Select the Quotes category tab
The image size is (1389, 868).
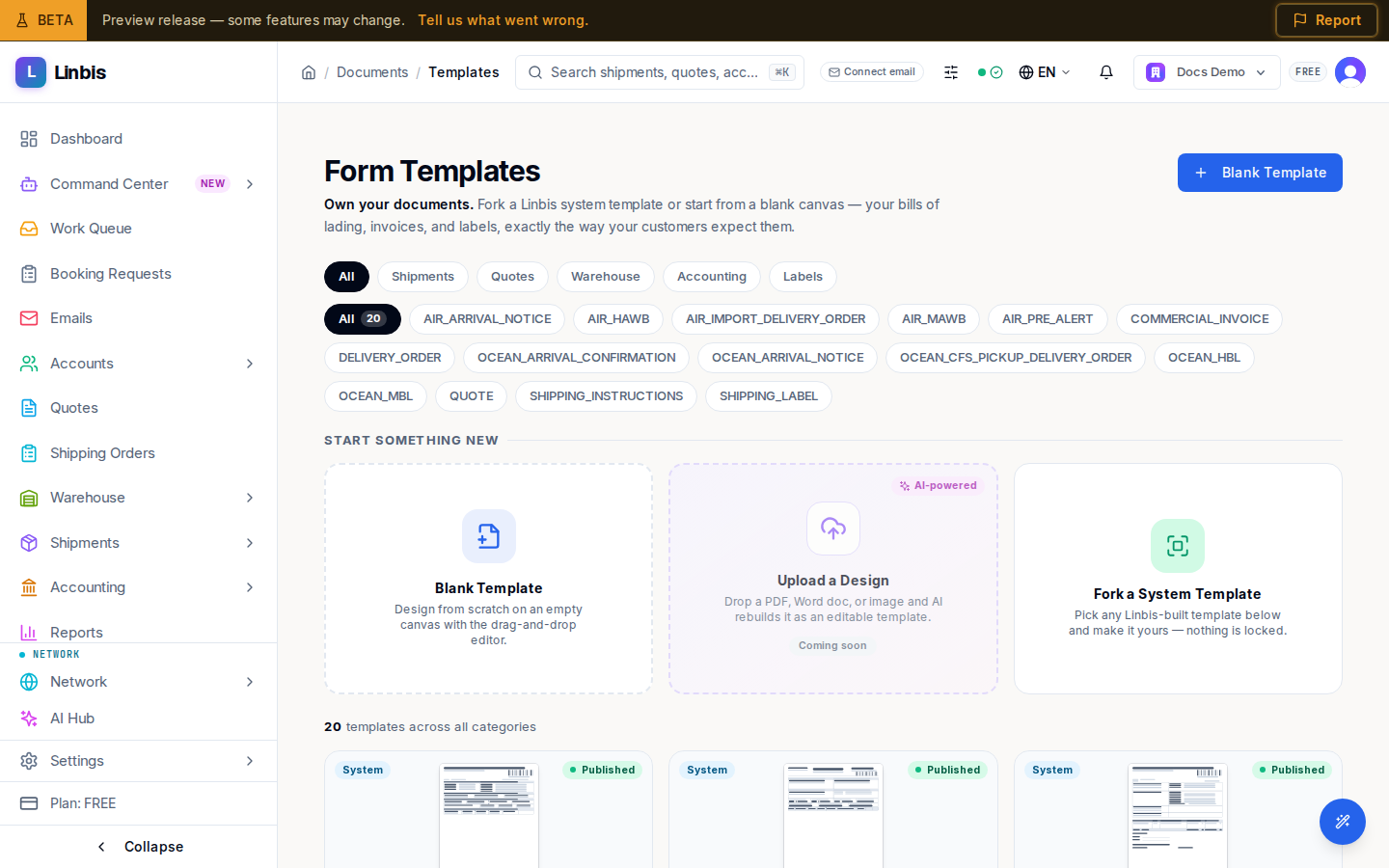(x=512, y=277)
